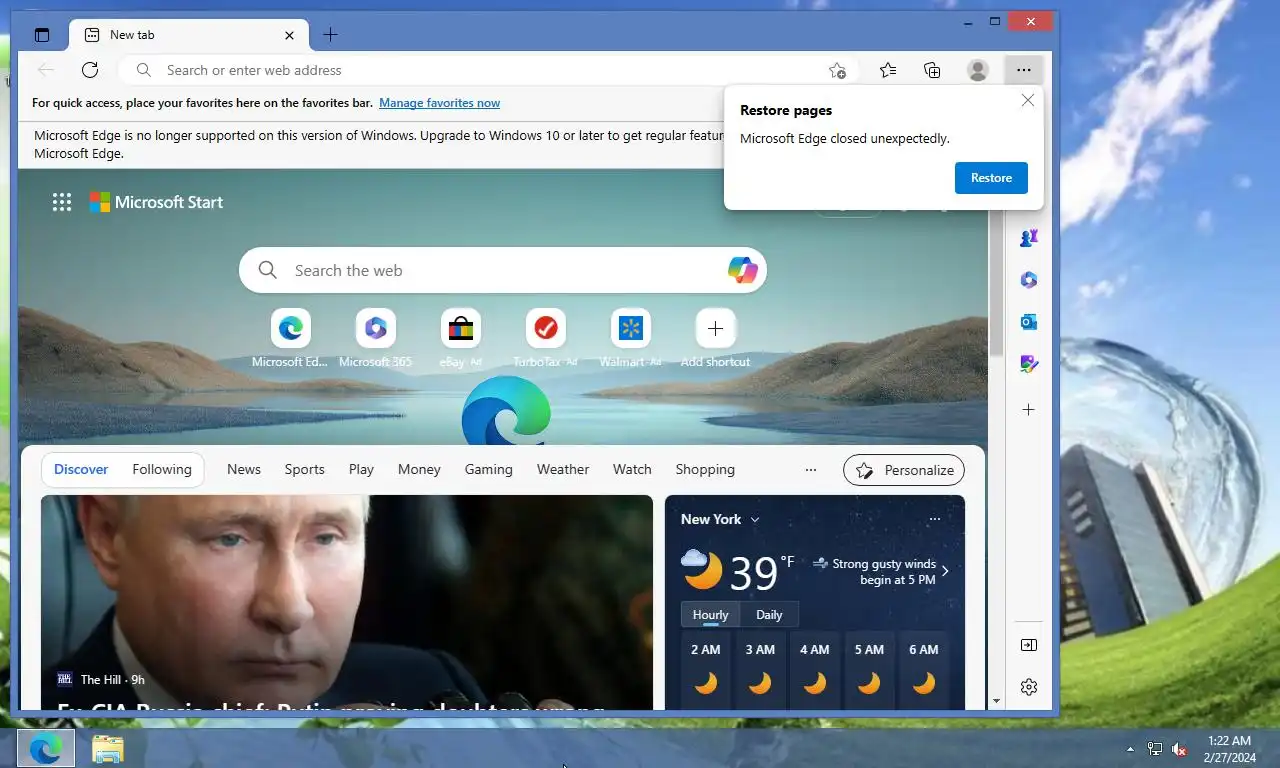Open a new tab with plus button
Image resolution: width=1280 pixels, height=768 pixels.
330,35
